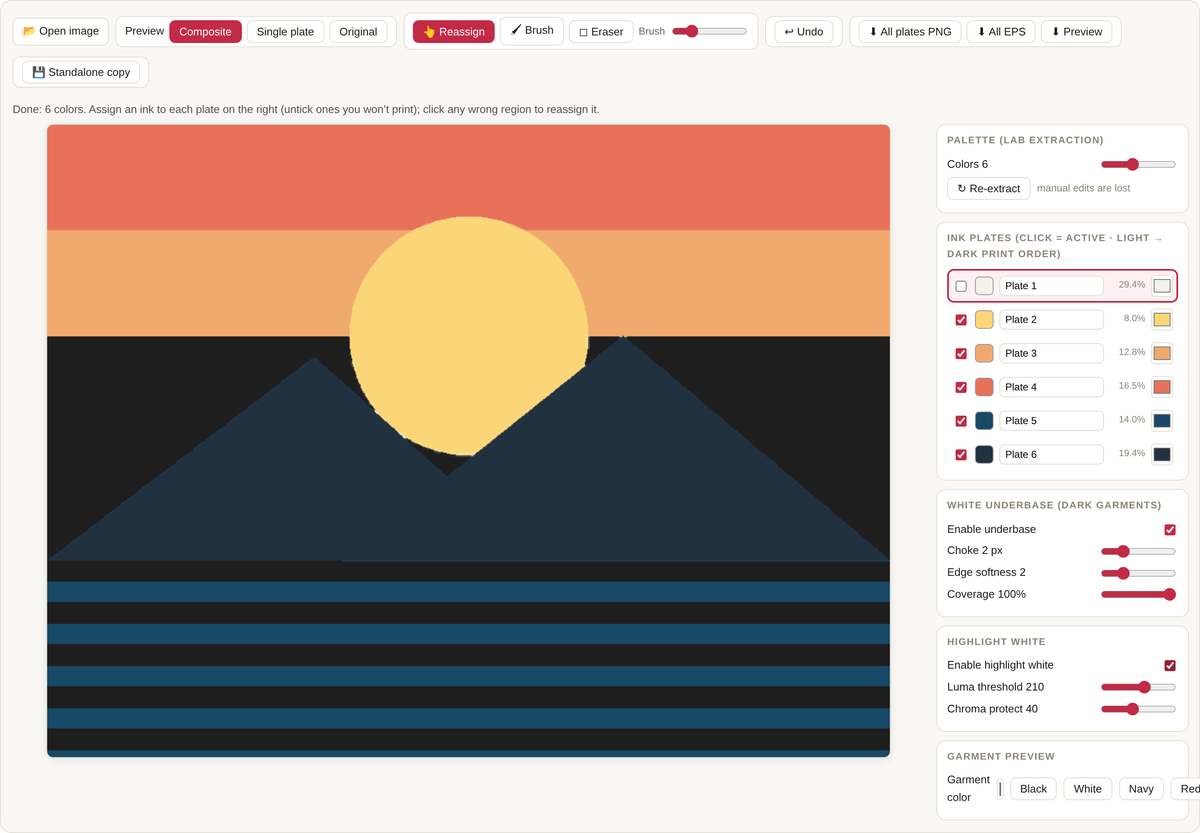
Task: Open Plate 2 ink color picker
Action: pos(1161,320)
